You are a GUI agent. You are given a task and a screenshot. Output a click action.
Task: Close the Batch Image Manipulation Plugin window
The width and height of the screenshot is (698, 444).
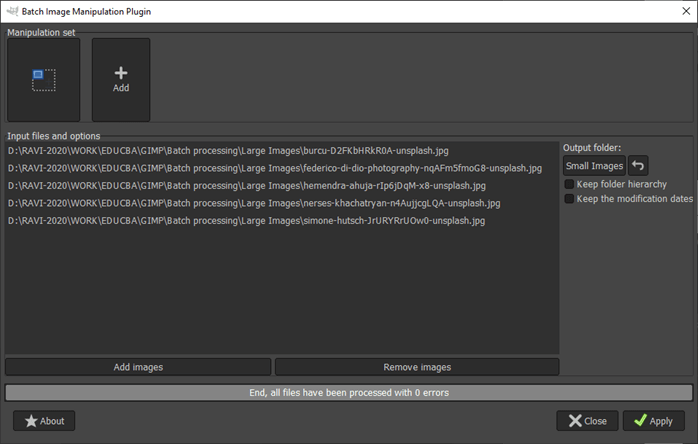click(x=686, y=11)
